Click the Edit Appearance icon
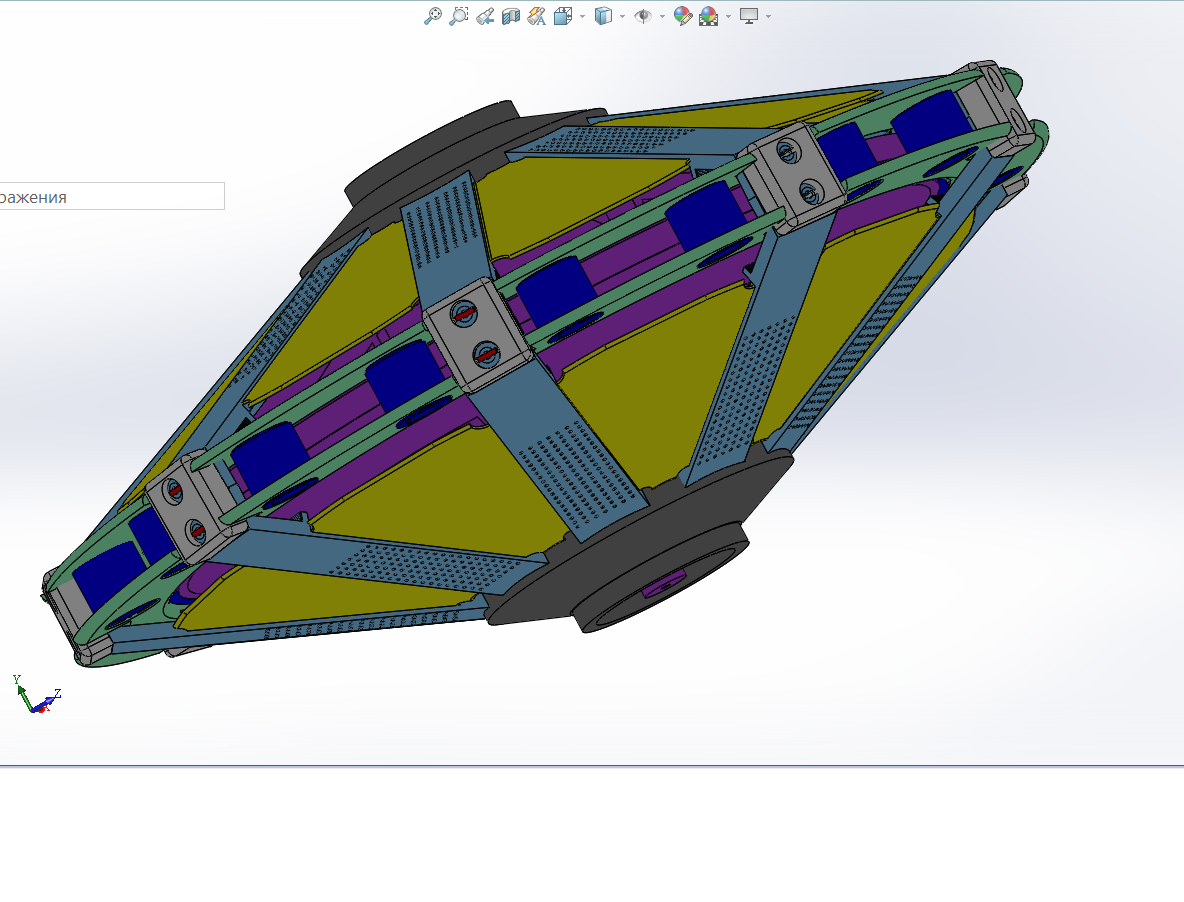 coord(683,16)
